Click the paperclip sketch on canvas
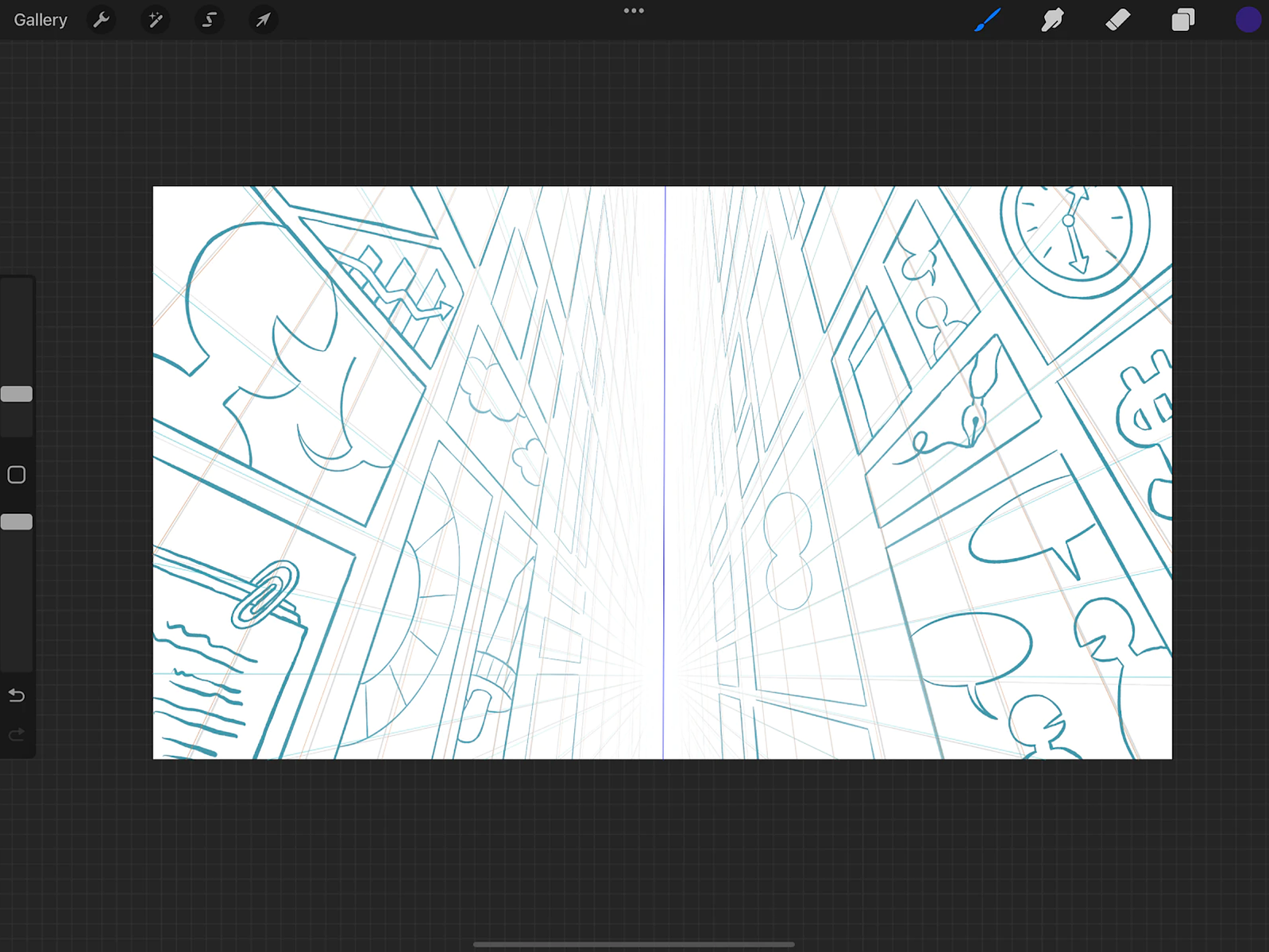 point(265,594)
